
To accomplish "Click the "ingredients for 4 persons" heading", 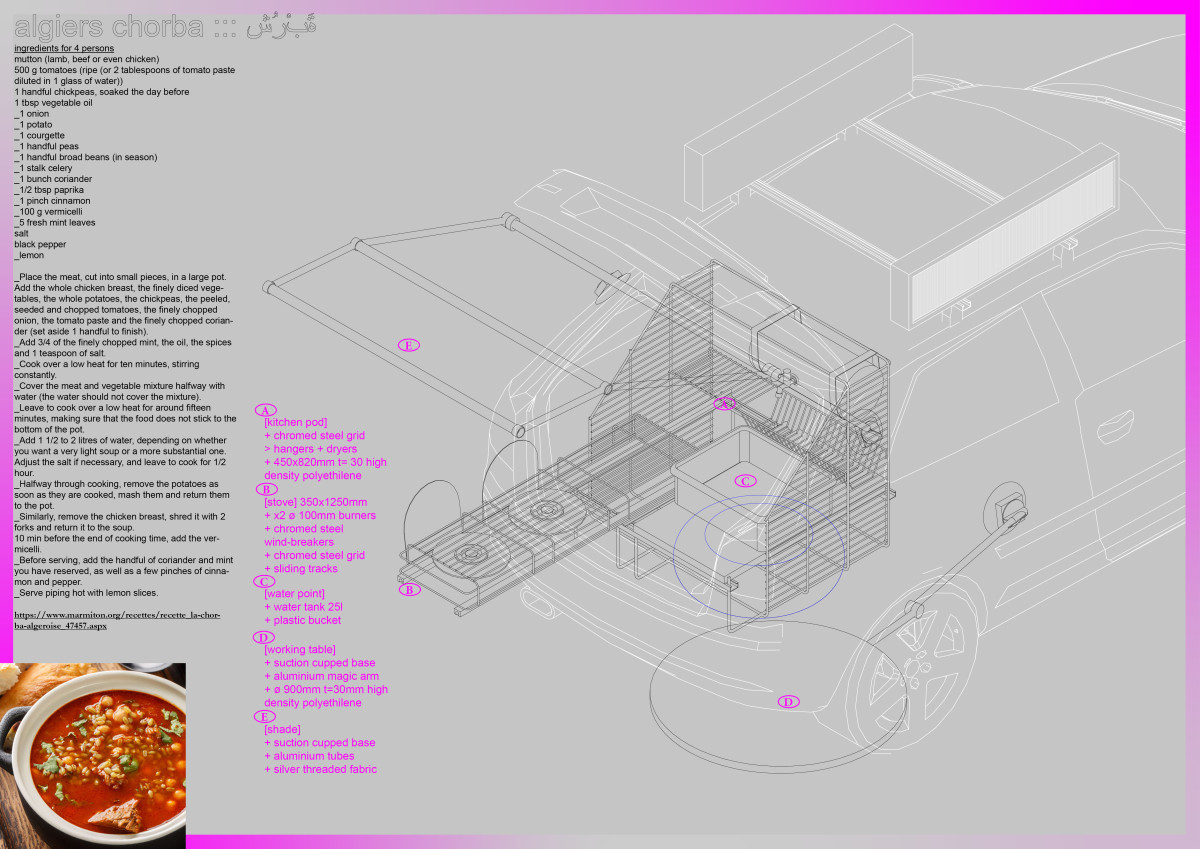I will tap(64, 48).
